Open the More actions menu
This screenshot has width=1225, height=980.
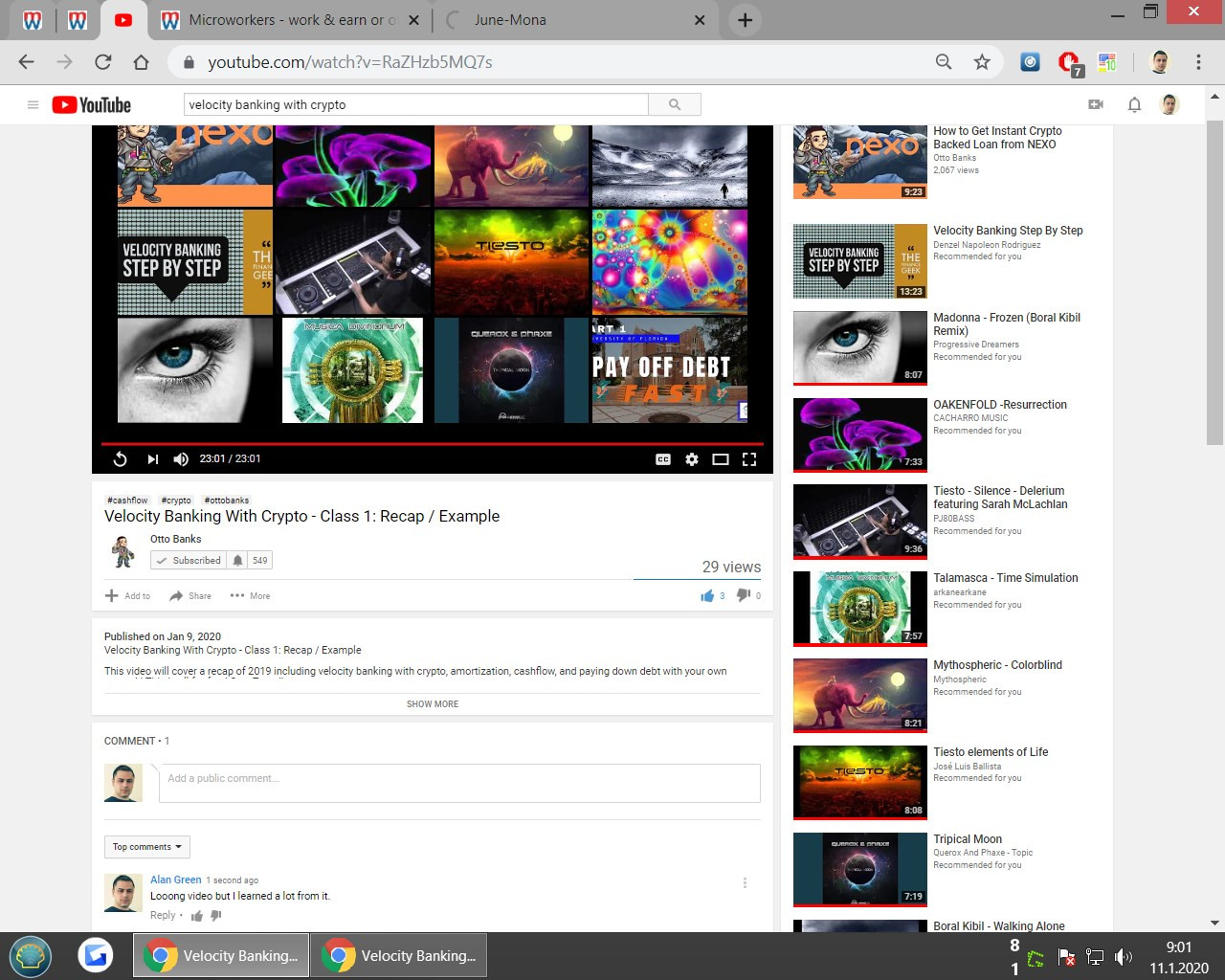(250, 595)
